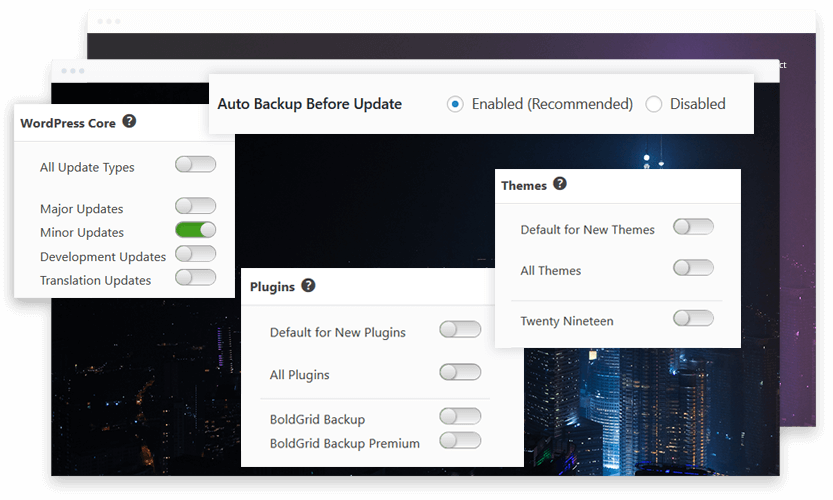Turn on All Plugins toggle
Image resolution: width=833 pixels, height=500 pixels.
click(460, 373)
